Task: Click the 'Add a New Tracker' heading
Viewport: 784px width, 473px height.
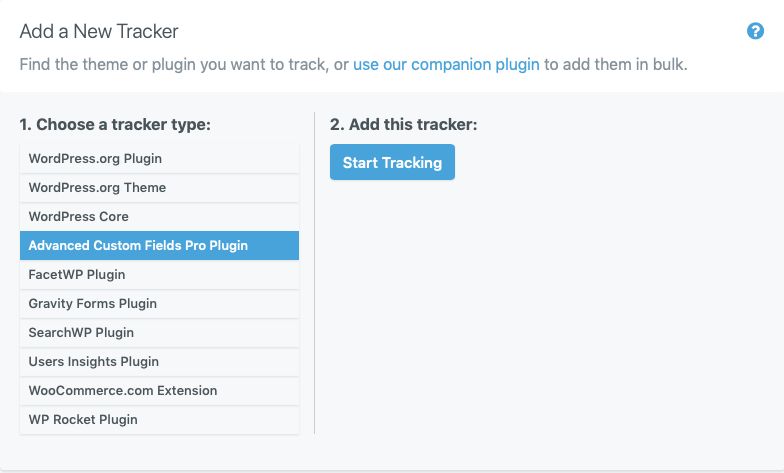Action: click(99, 32)
